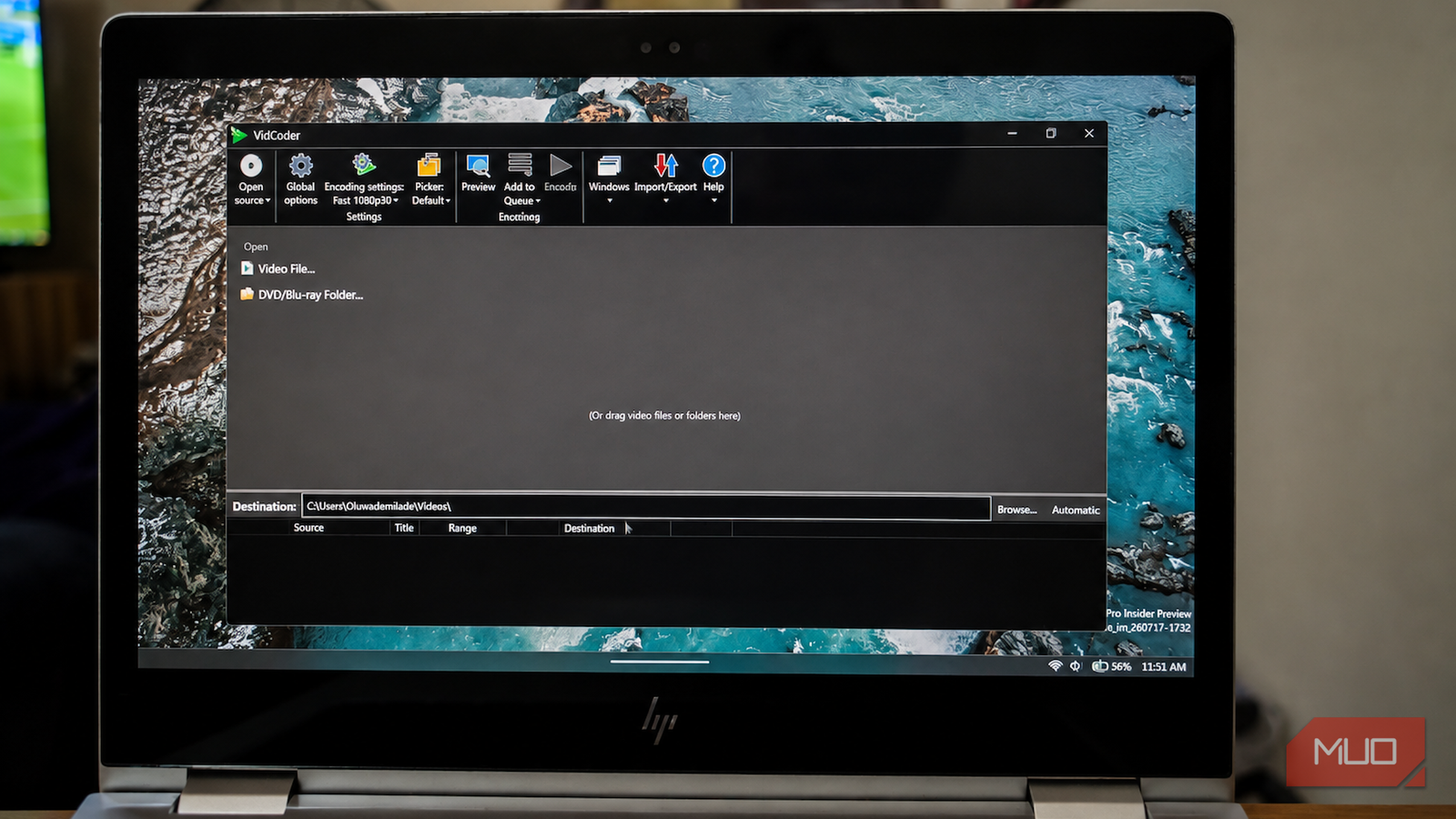Click the Range column header in queue
This screenshot has width=1456, height=819.
point(462,528)
